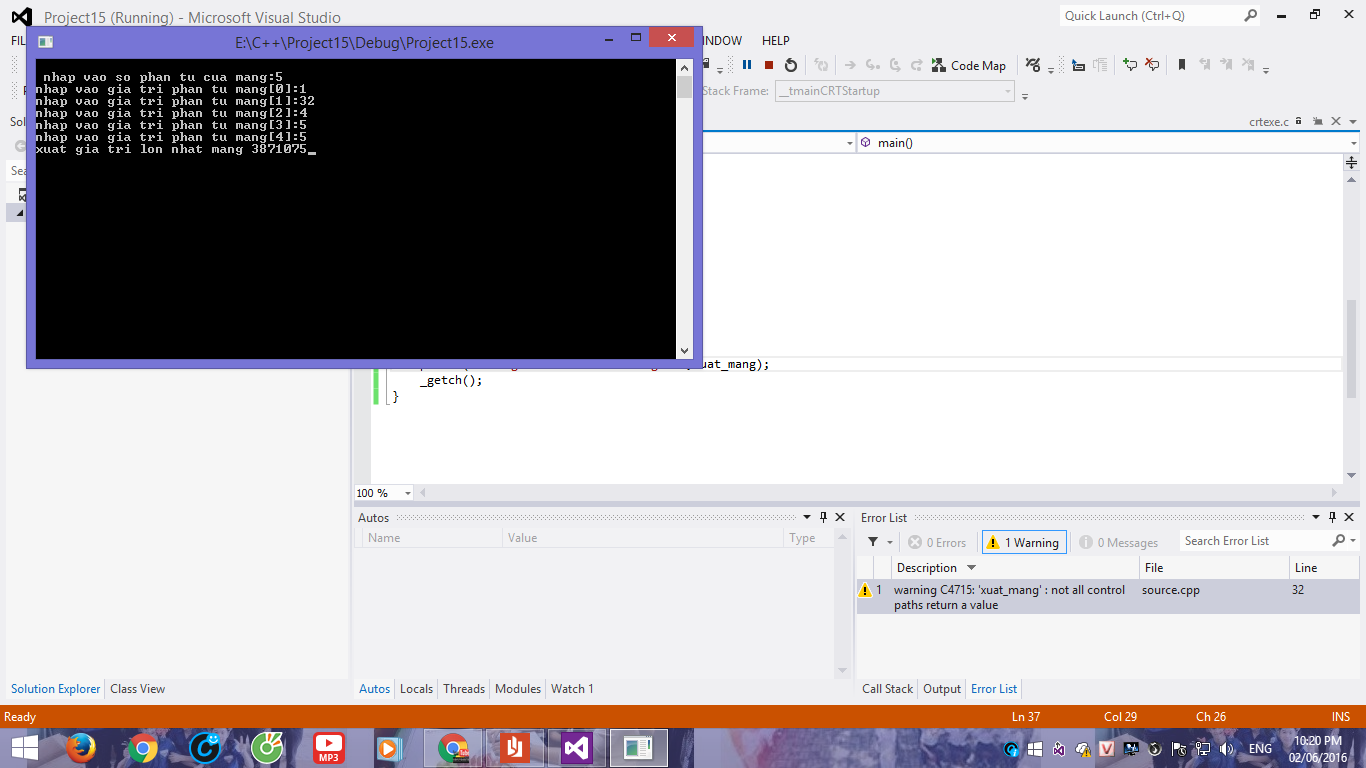The image size is (1366, 768).
Task: Open Code Map from the toolbar
Action: (x=968, y=65)
